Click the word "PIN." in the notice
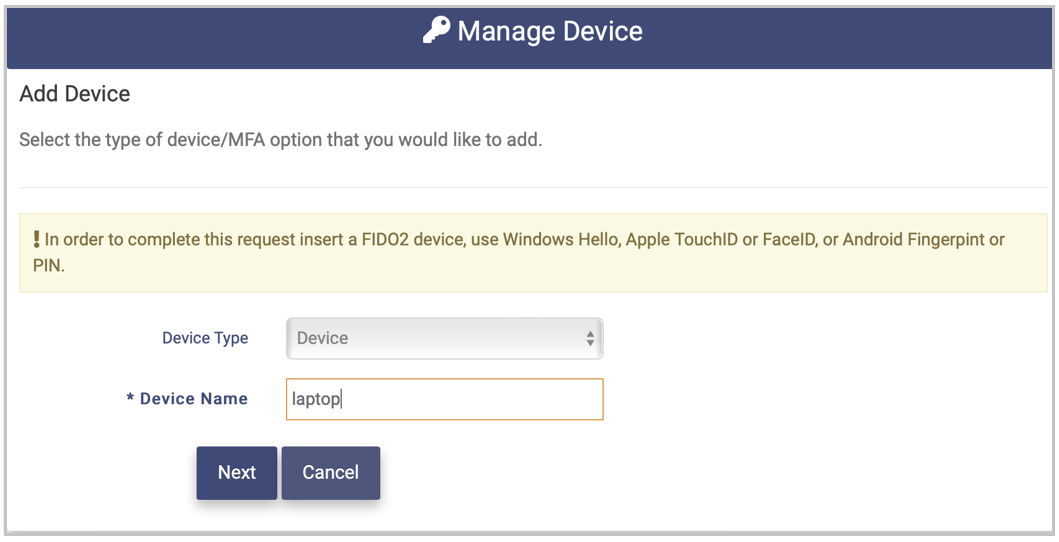 [x=49, y=266]
